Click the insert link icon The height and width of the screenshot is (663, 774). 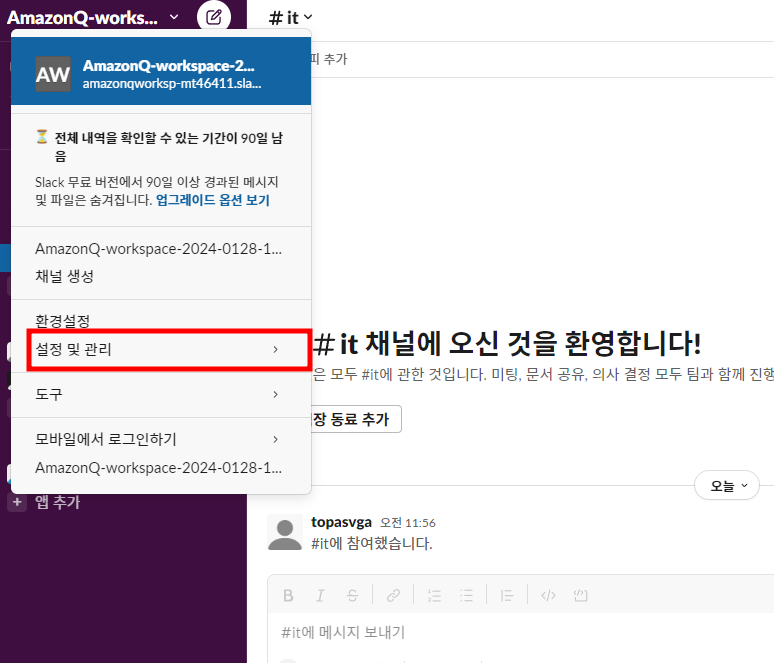pyautogui.click(x=393, y=595)
